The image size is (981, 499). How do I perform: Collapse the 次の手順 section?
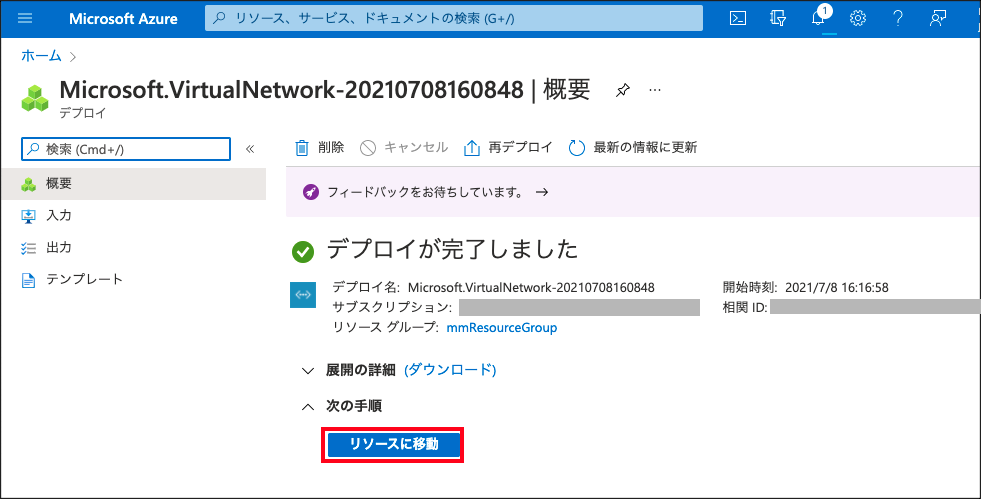(307, 407)
